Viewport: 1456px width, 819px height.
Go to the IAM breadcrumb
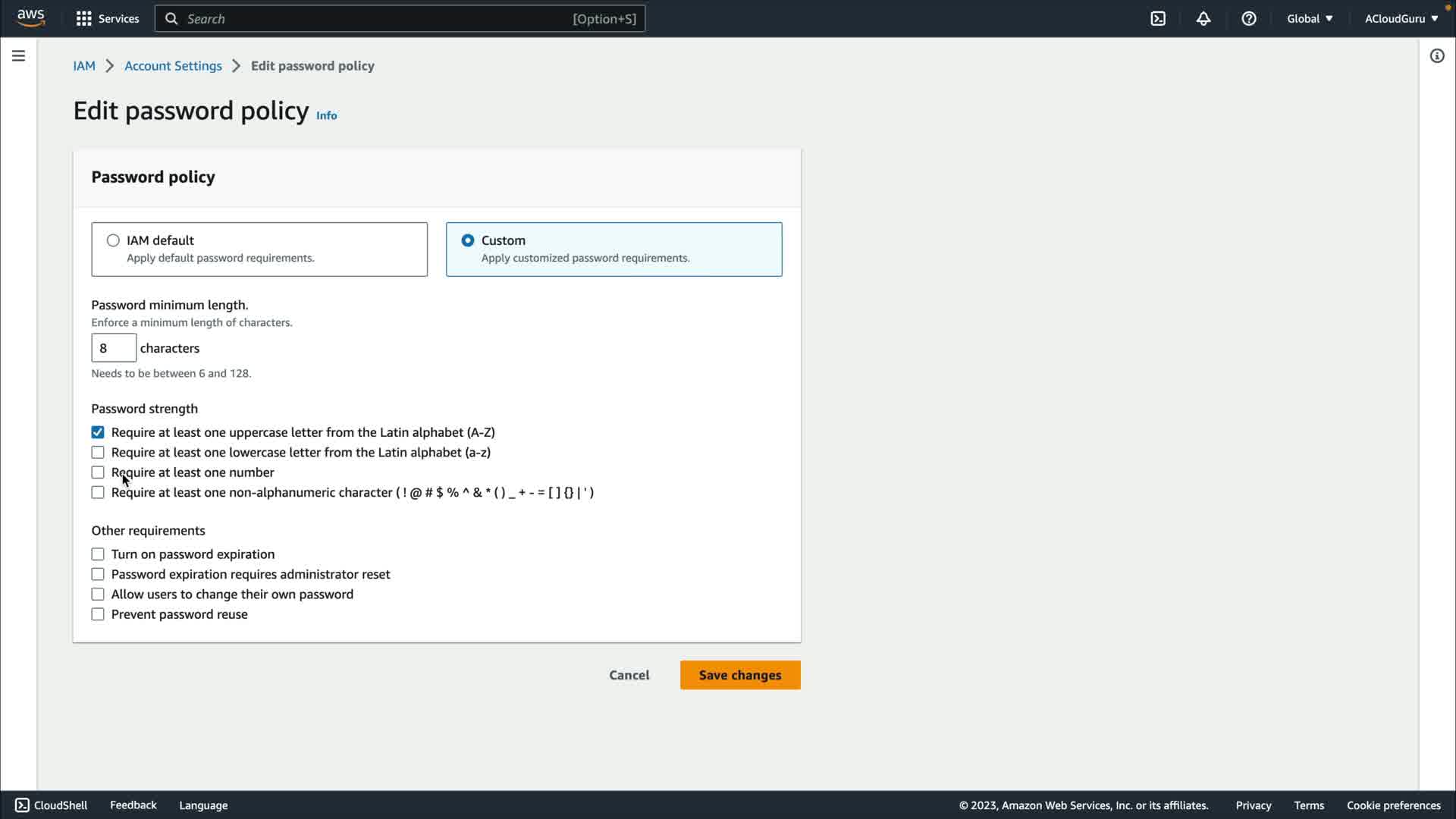(84, 66)
